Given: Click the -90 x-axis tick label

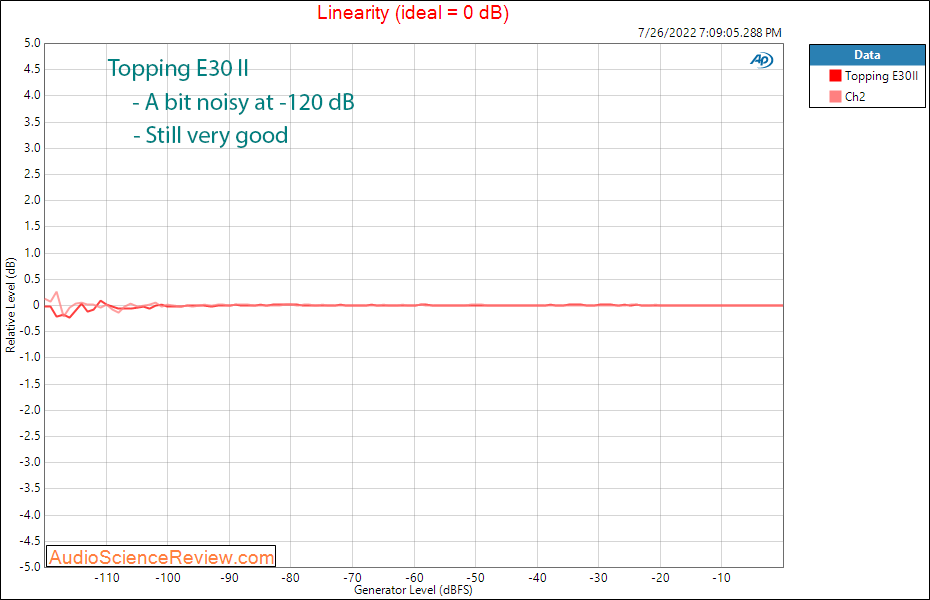Looking at the screenshot, I should click(229, 577).
